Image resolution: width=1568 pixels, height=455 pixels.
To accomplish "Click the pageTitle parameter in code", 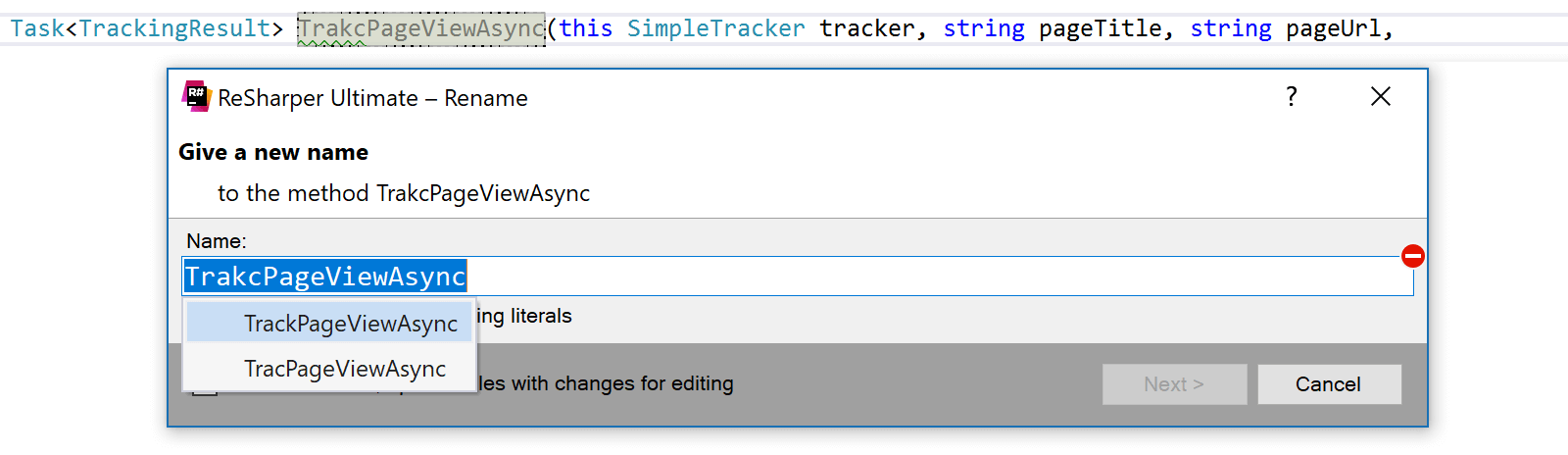I will 1101,29.
